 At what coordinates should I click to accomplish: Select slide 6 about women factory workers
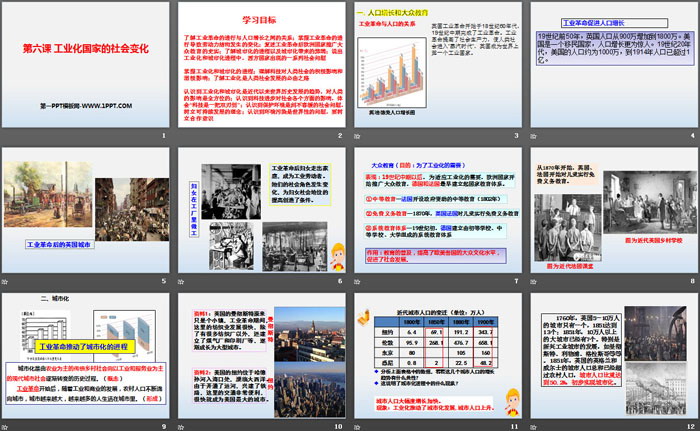262,210
